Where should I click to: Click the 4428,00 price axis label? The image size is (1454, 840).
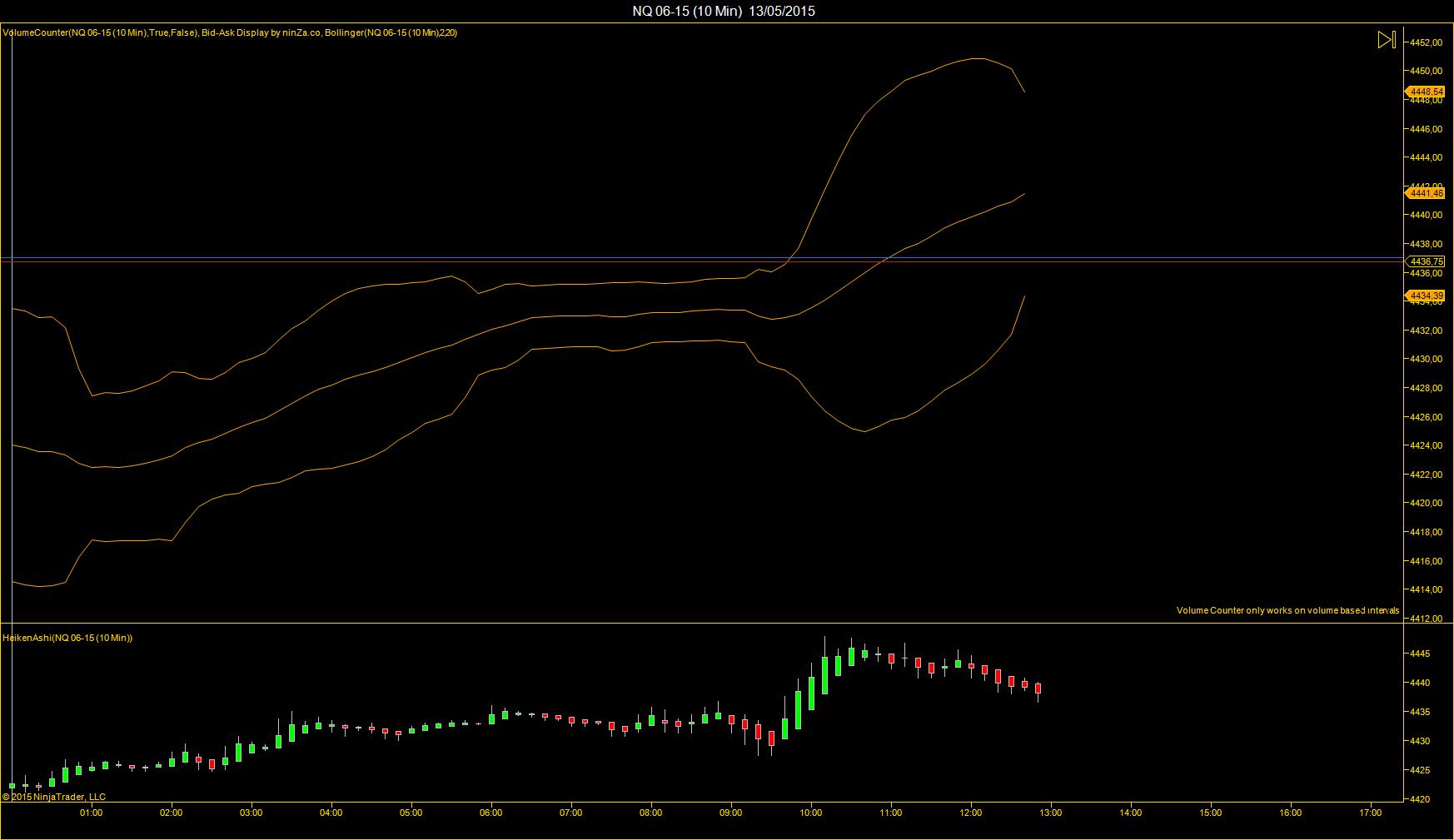point(1426,388)
